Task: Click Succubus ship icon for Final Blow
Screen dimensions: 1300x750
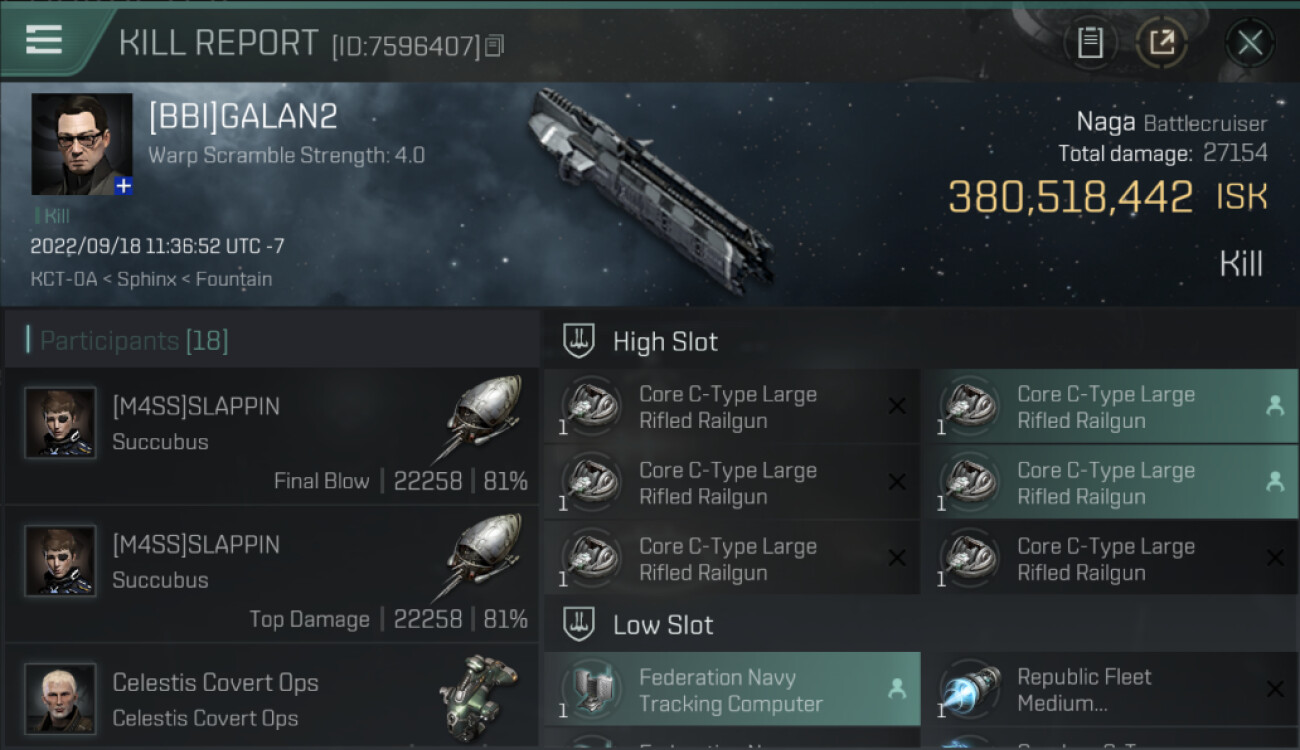Action: (x=485, y=420)
